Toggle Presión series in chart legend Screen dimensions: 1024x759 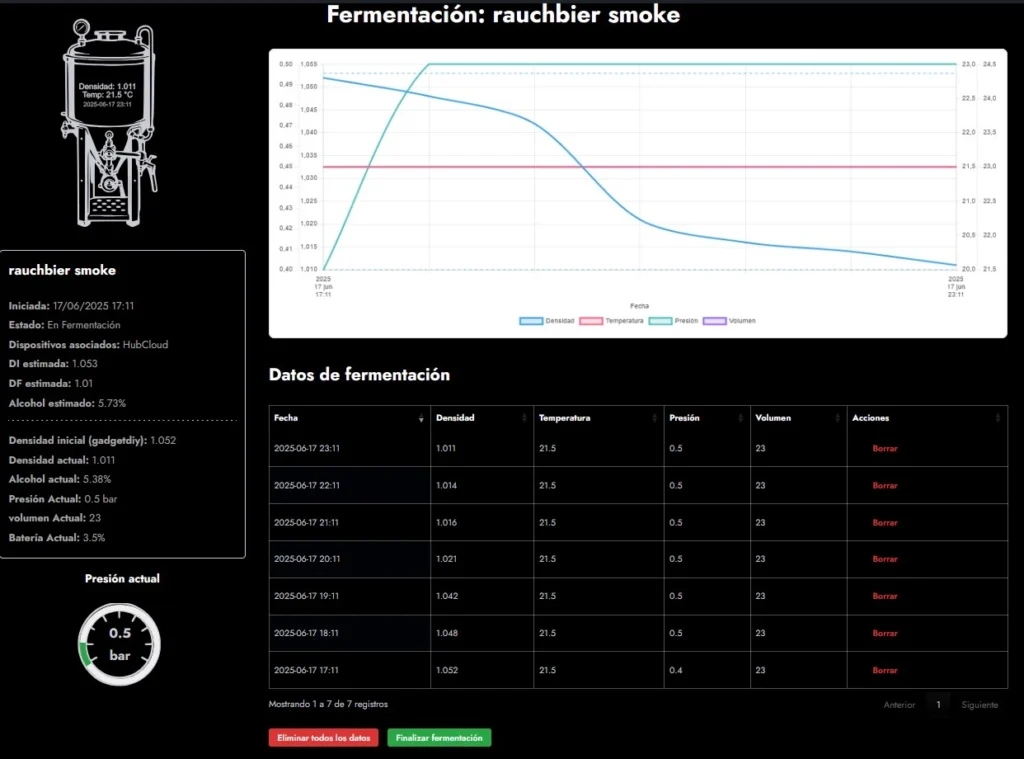[674, 321]
